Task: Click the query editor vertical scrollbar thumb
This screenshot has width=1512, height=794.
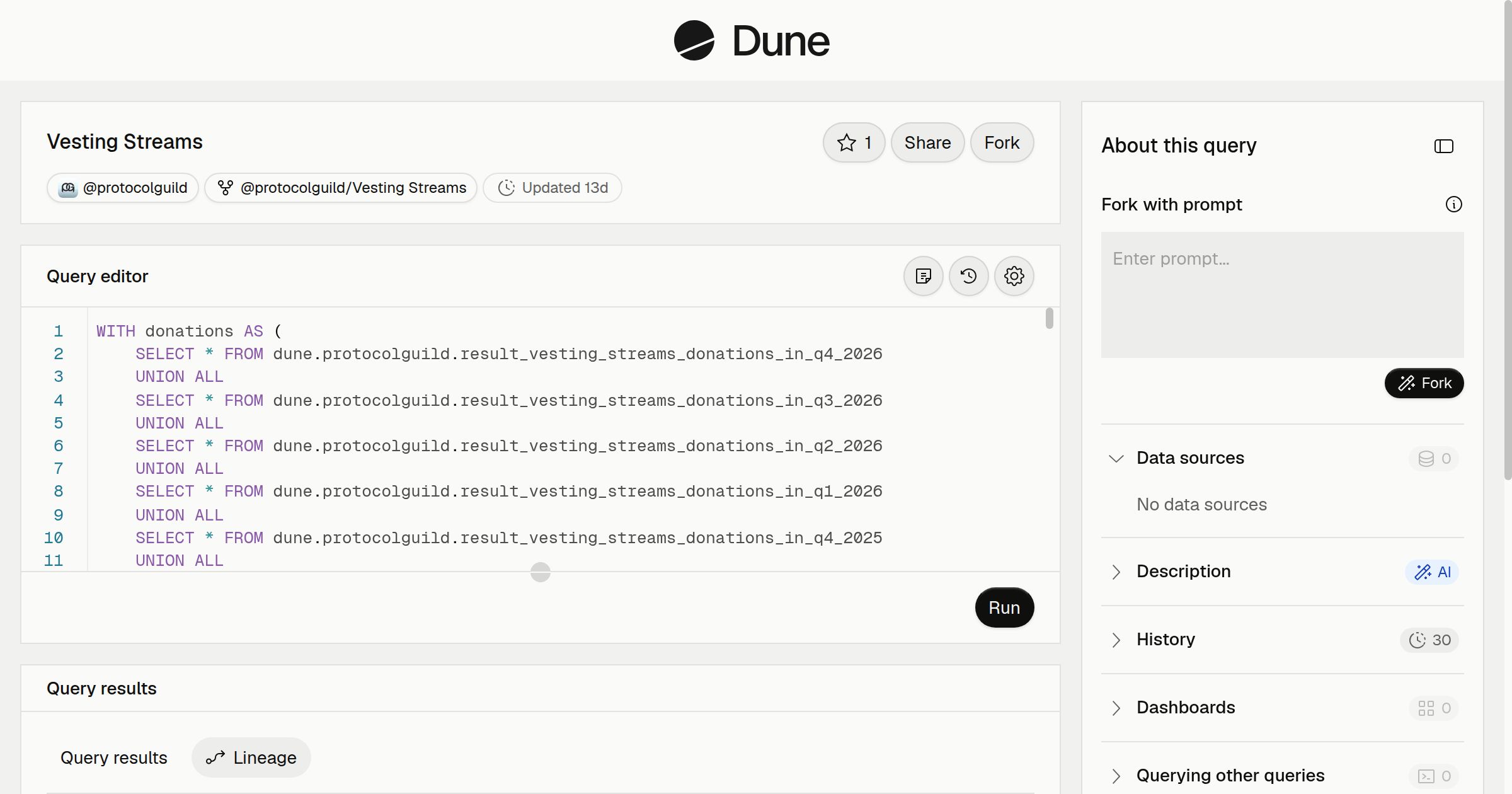Action: (1049, 318)
